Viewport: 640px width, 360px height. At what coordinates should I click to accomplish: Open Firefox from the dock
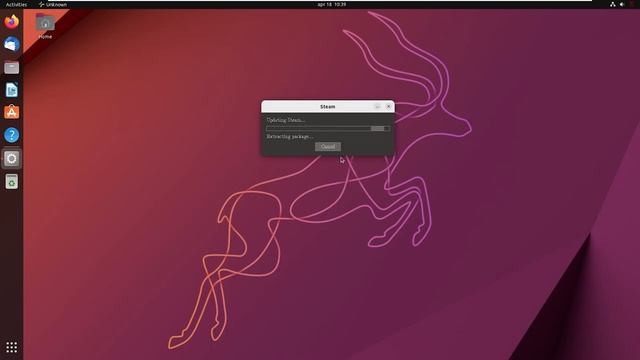click(11, 21)
